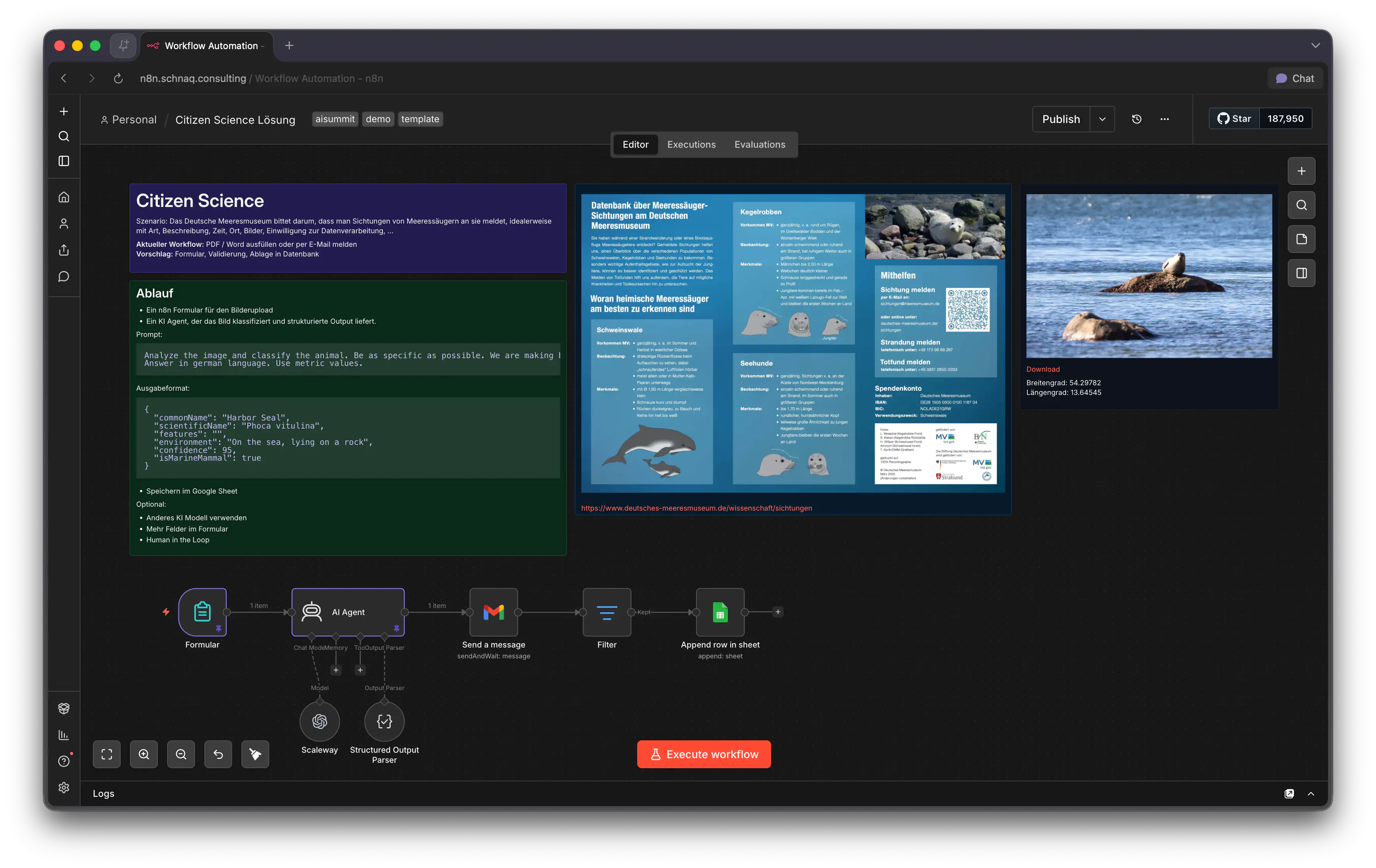This screenshot has height=868, width=1376.
Task: Click the Download link under seal photo
Action: click(x=1043, y=369)
